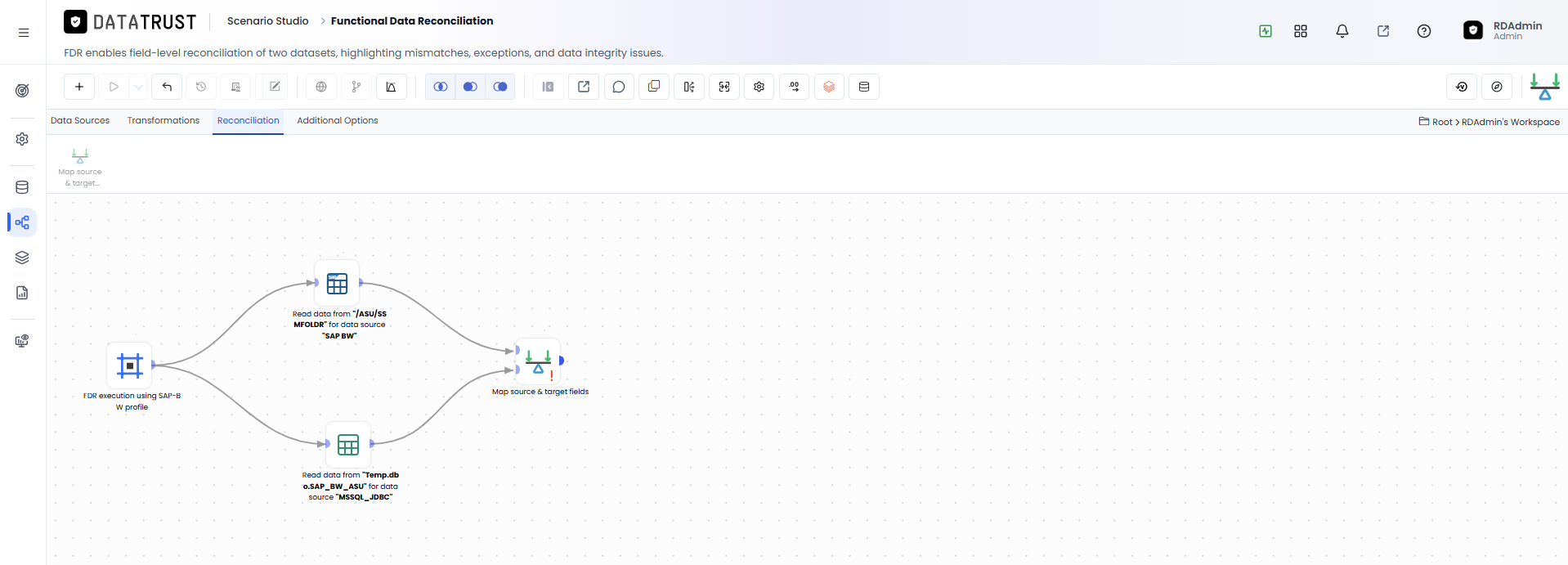
Task: Click the globe toolbar icon
Action: tap(321, 87)
